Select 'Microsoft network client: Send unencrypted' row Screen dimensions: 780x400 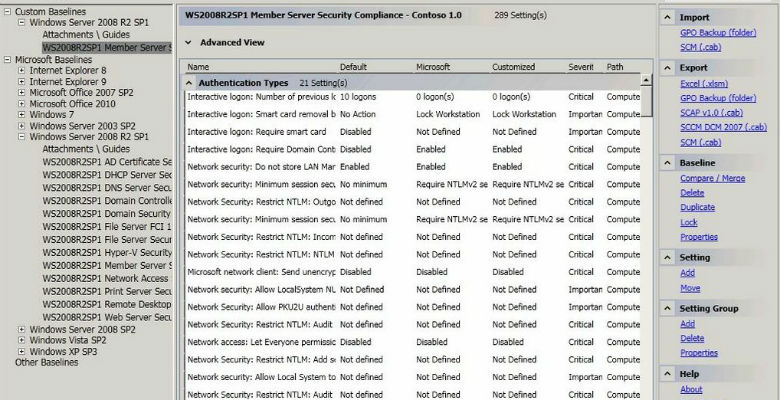(x=413, y=272)
